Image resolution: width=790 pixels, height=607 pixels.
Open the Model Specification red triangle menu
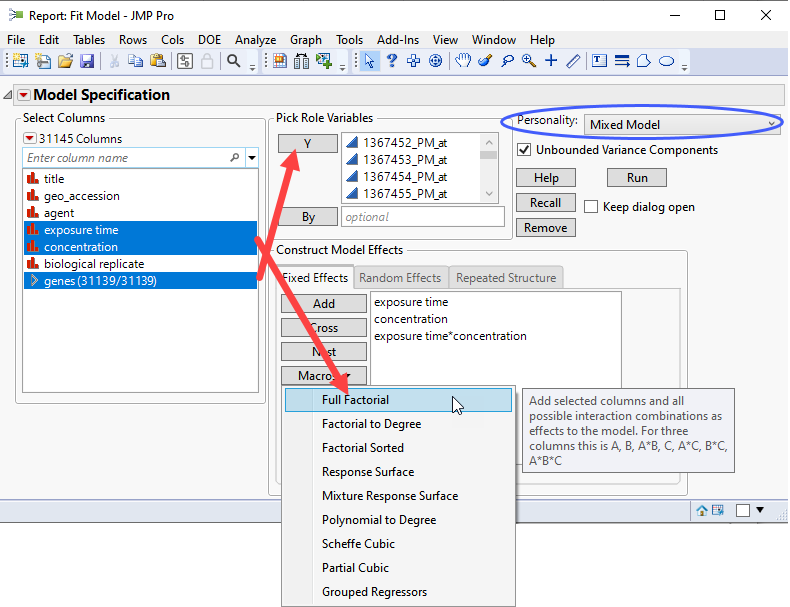point(24,95)
